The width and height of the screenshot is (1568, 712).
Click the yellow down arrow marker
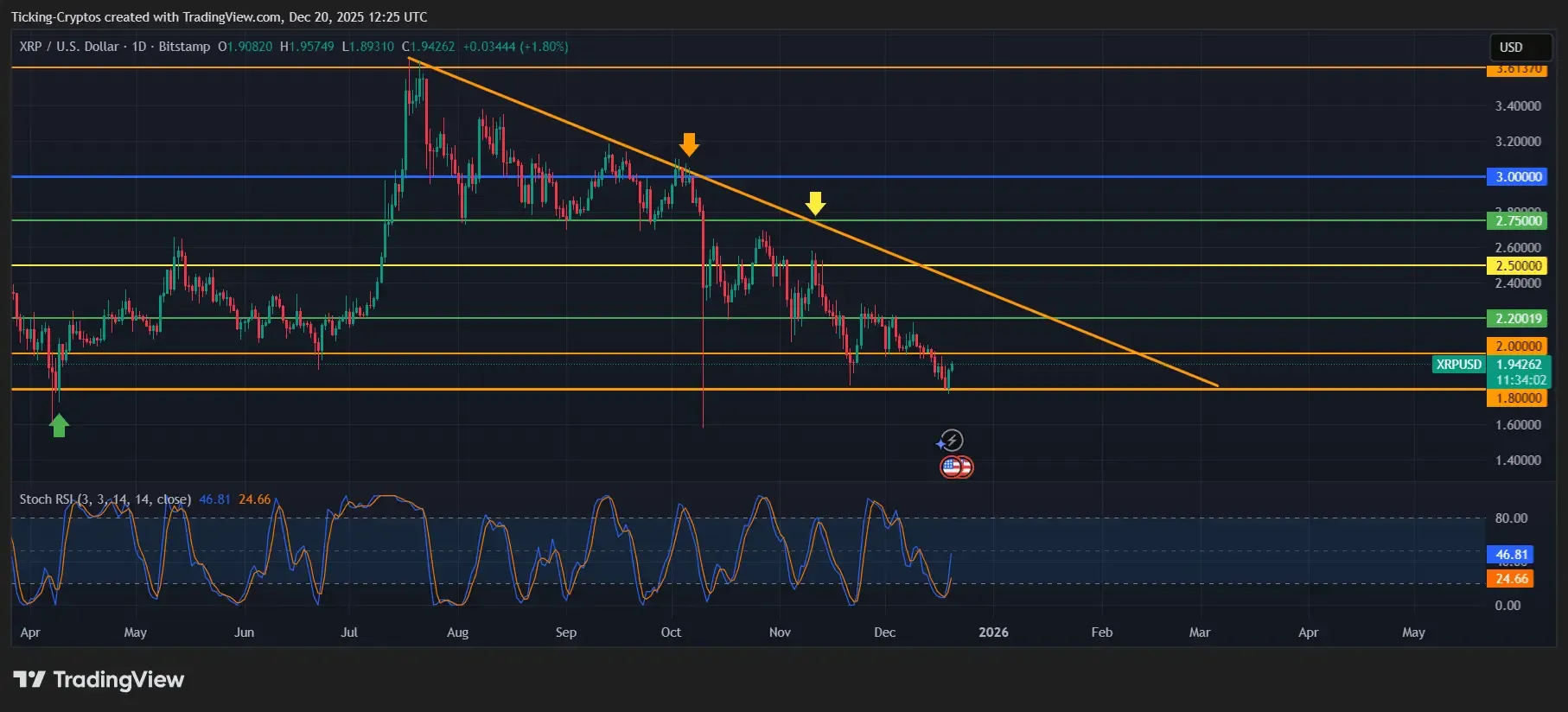(x=815, y=203)
